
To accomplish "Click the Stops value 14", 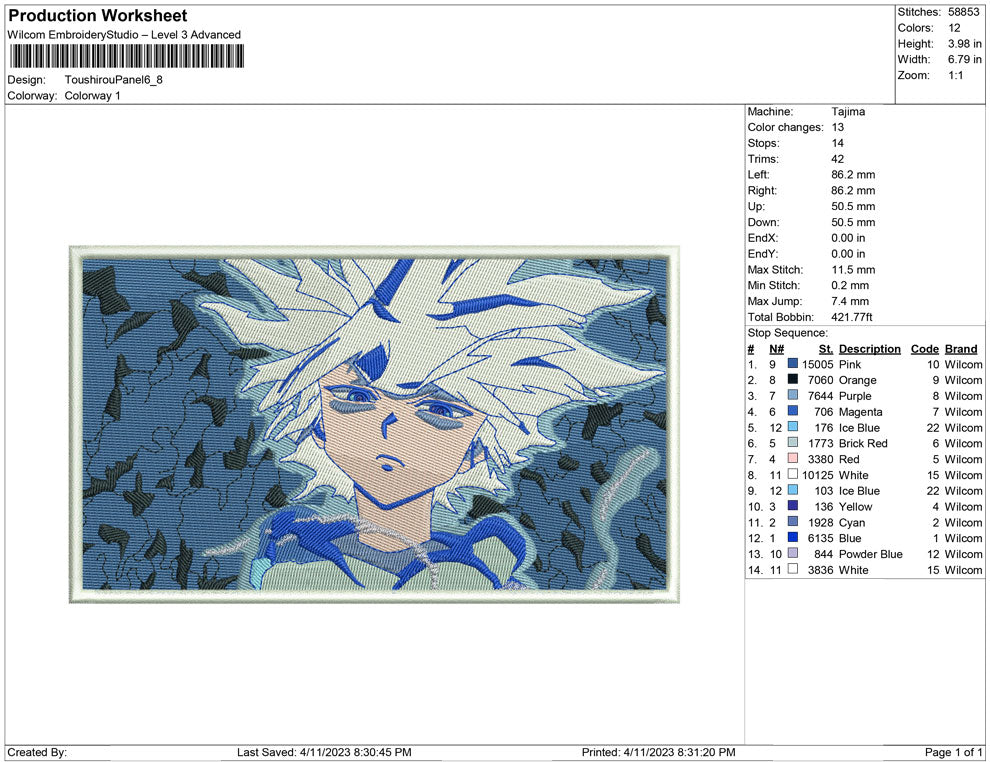I will [837, 143].
